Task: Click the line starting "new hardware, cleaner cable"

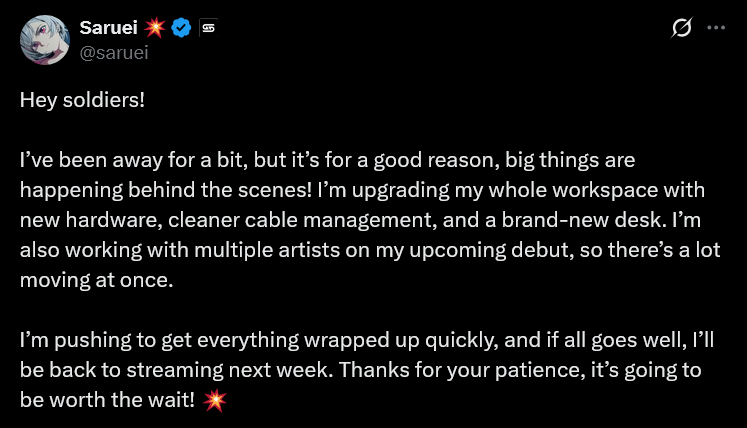Action: click(360, 220)
